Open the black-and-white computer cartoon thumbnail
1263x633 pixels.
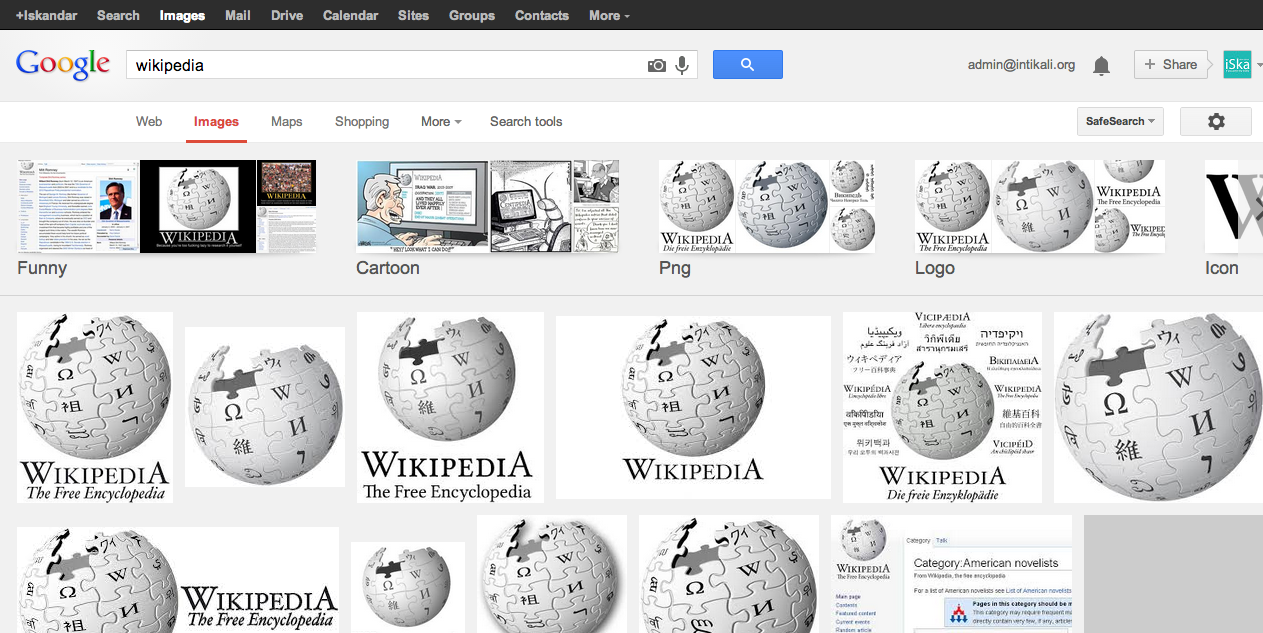click(530, 206)
